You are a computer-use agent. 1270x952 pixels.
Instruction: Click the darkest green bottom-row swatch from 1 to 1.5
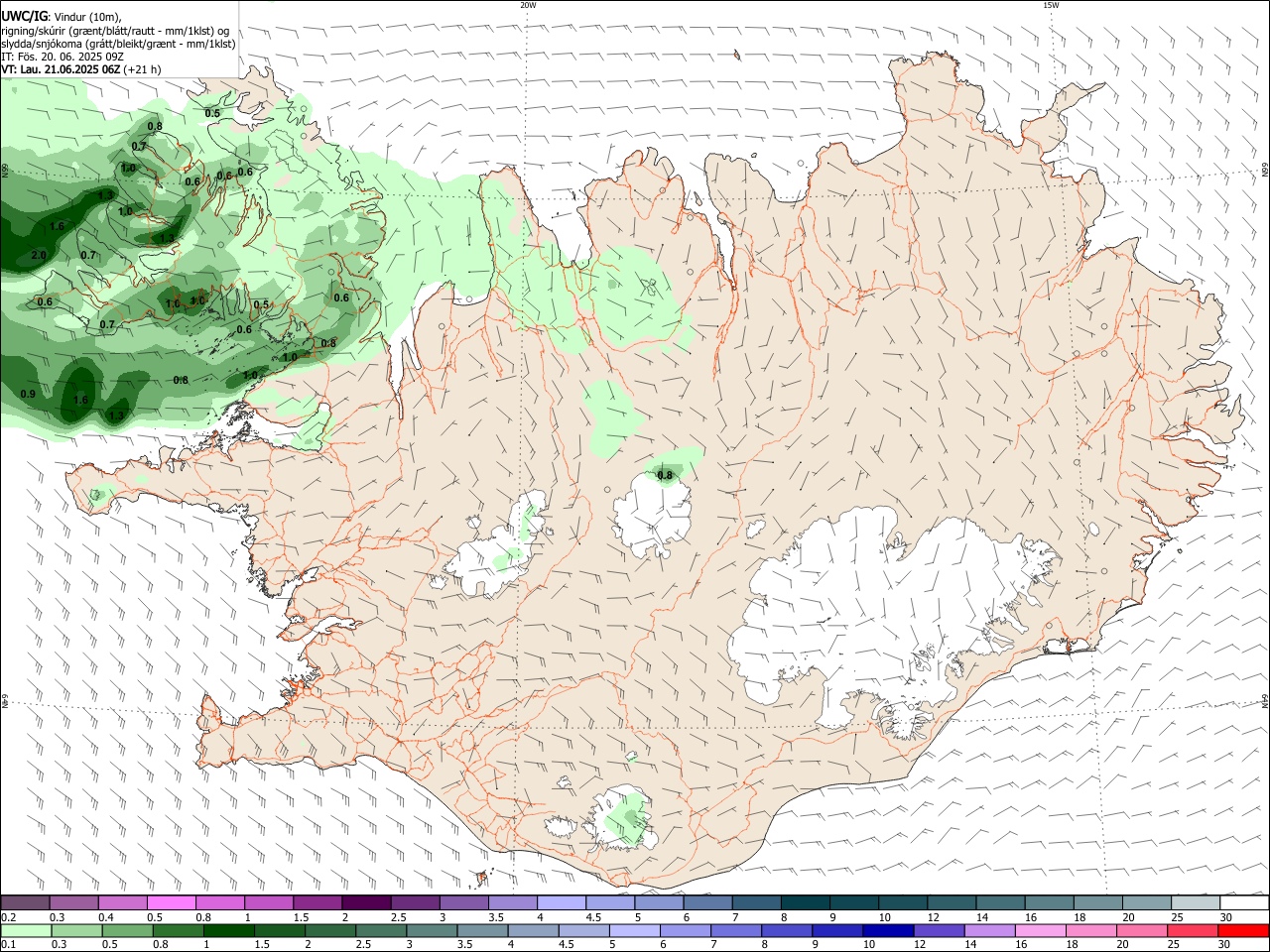click(229, 931)
